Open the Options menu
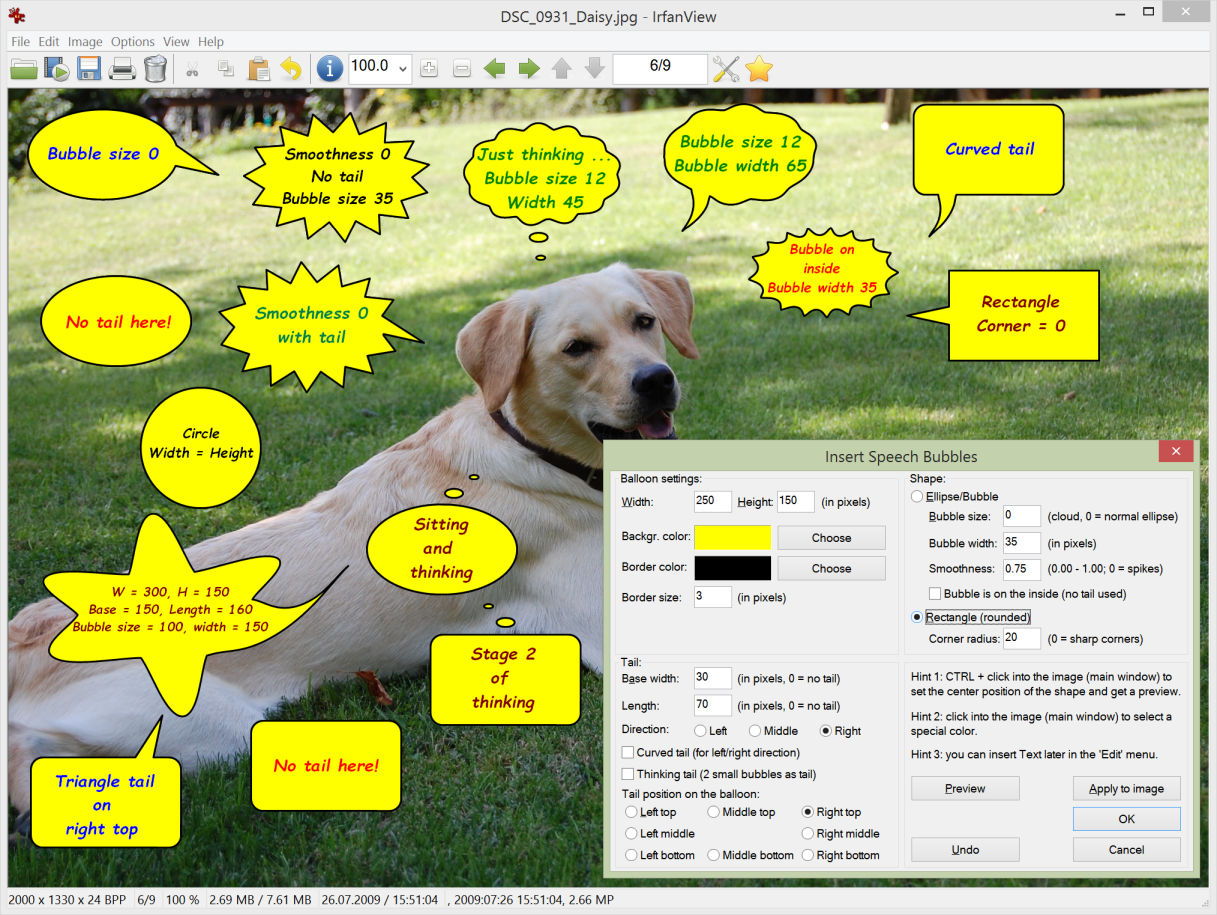 tap(132, 42)
